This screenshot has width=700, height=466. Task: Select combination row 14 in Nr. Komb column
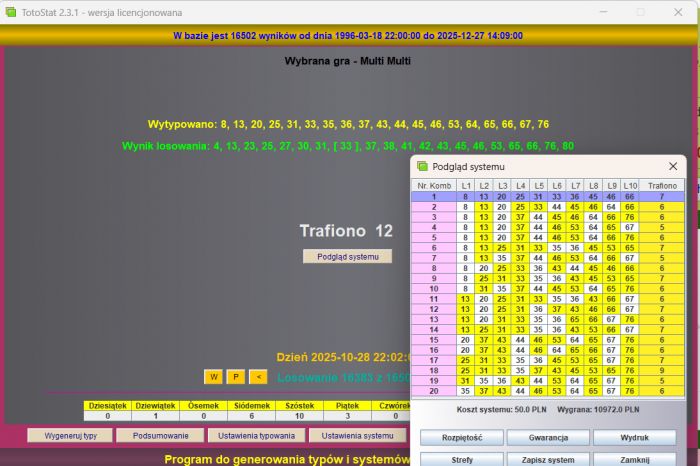[x=434, y=329]
